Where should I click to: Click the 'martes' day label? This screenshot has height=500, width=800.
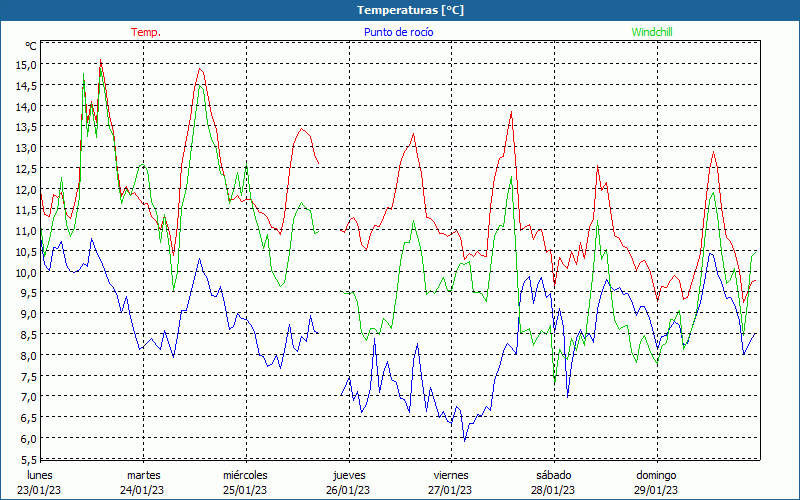tap(144, 475)
